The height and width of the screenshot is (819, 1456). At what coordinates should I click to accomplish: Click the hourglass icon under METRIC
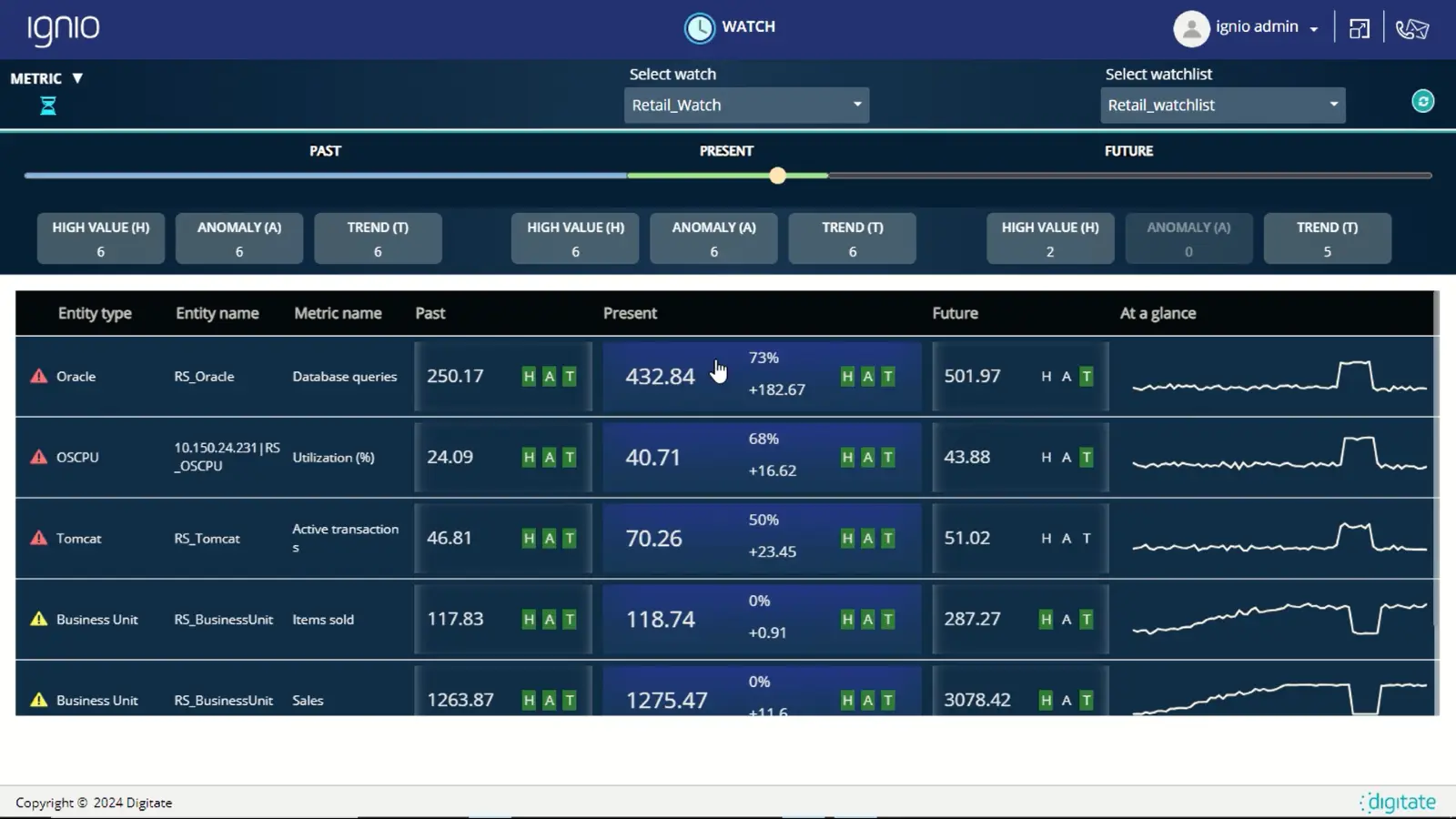48,106
